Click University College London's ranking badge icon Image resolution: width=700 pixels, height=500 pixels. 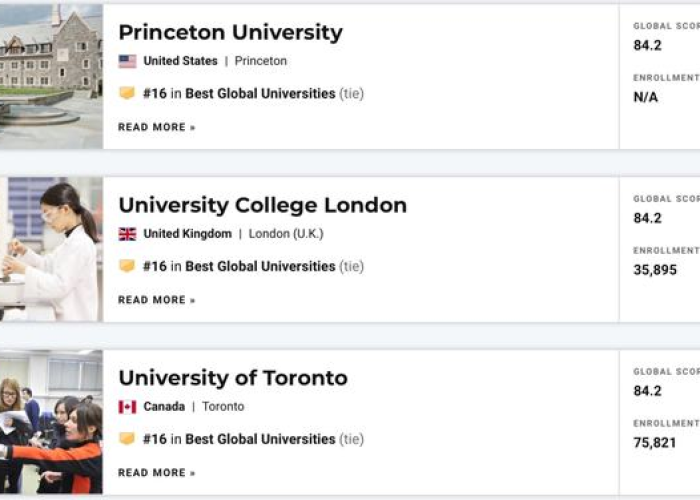pyautogui.click(x=127, y=266)
